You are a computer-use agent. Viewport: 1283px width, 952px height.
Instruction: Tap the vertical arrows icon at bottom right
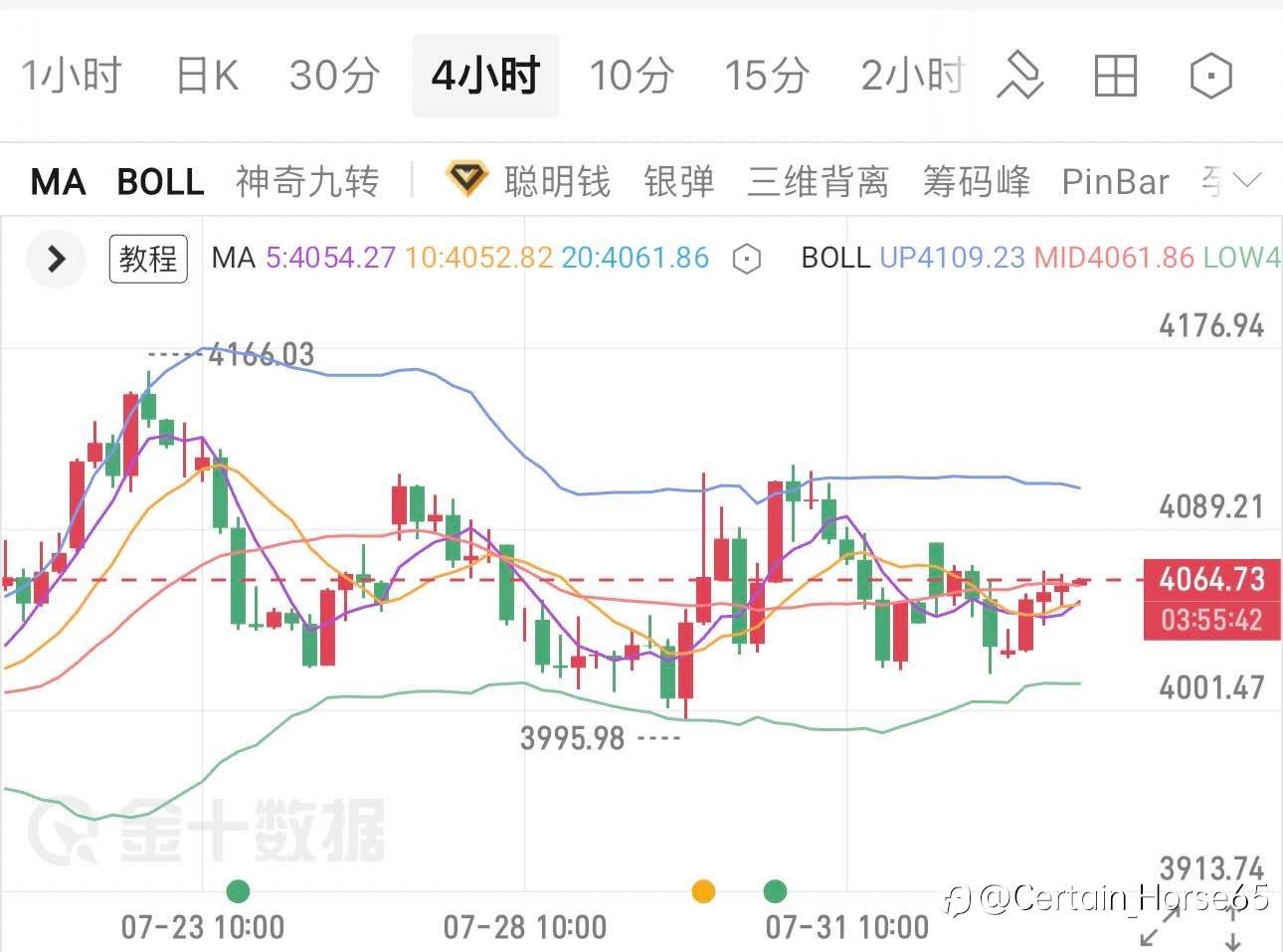coord(1233,926)
